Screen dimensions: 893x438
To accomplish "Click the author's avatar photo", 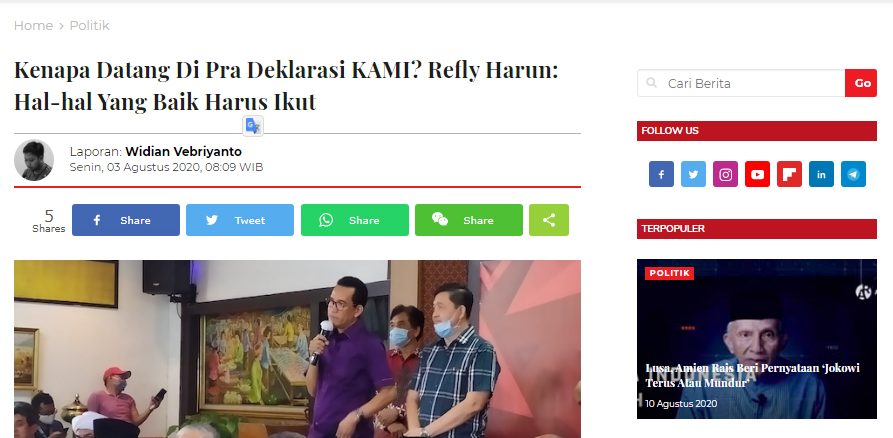I will click(34, 160).
